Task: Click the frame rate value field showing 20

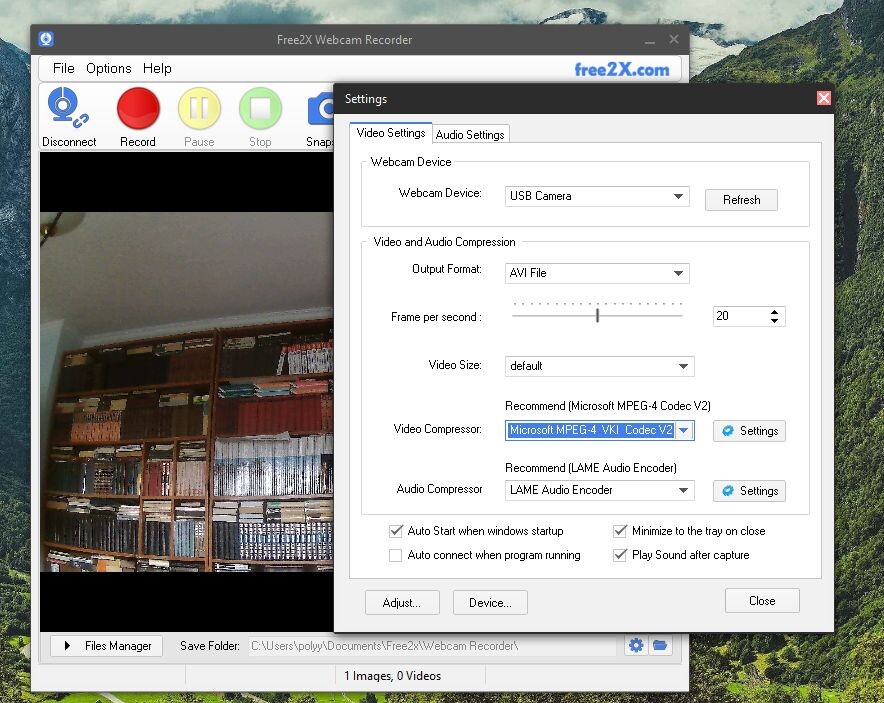Action: point(740,316)
